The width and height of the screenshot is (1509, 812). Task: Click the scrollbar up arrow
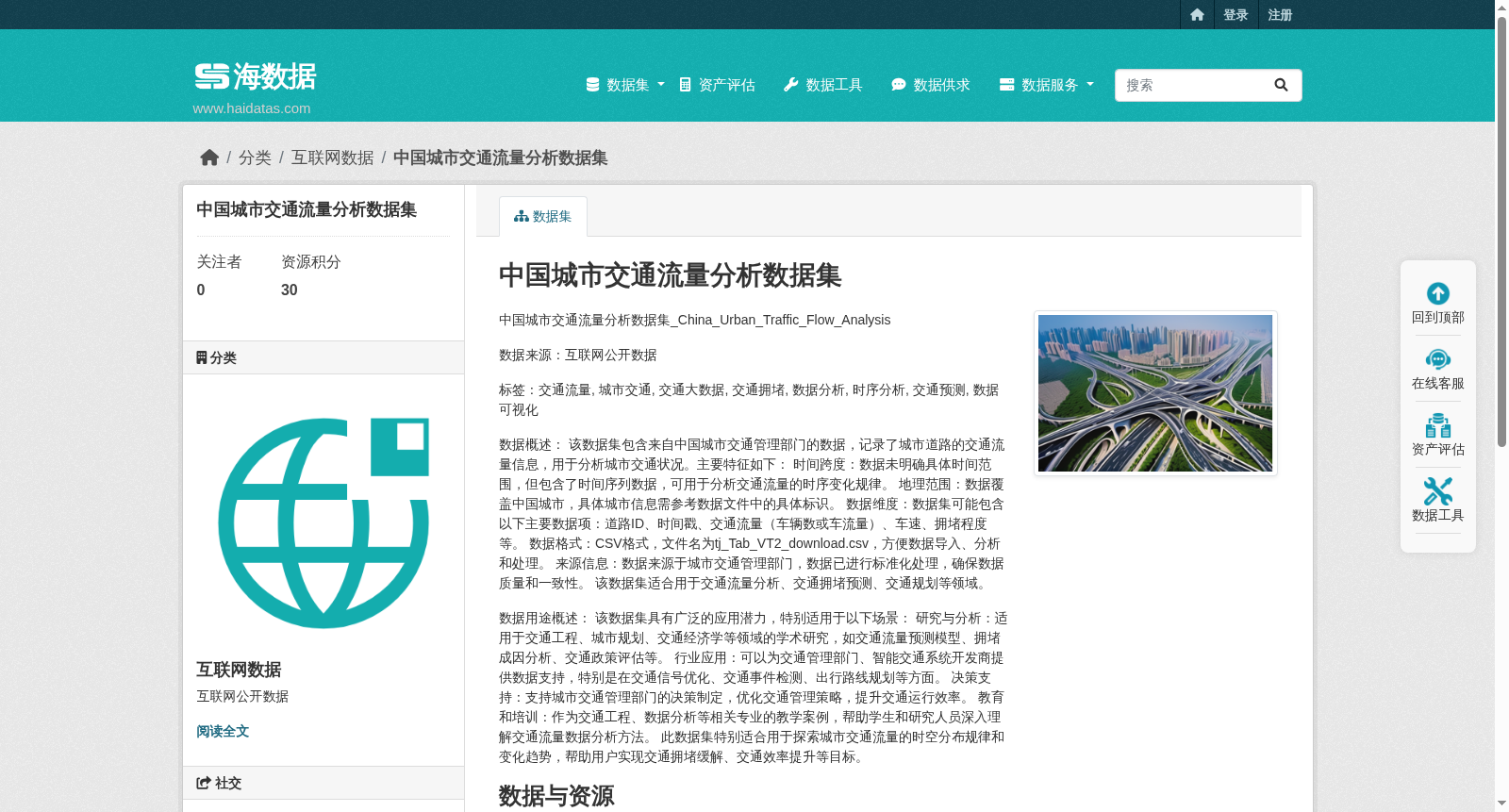click(1501, 7)
